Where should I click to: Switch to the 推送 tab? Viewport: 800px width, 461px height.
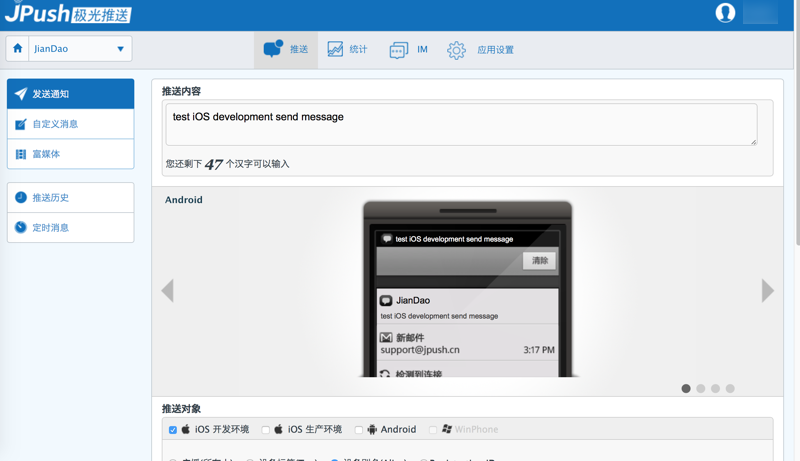(286, 49)
